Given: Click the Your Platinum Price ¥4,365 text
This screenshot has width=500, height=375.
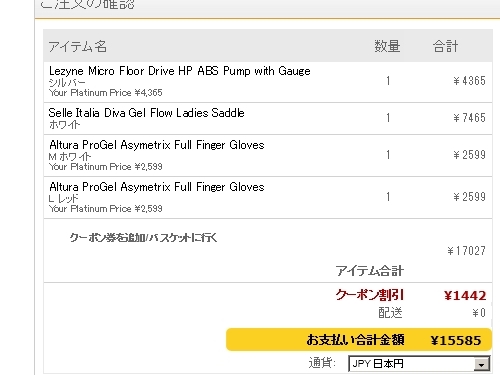Looking at the screenshot, I should 105,92.
